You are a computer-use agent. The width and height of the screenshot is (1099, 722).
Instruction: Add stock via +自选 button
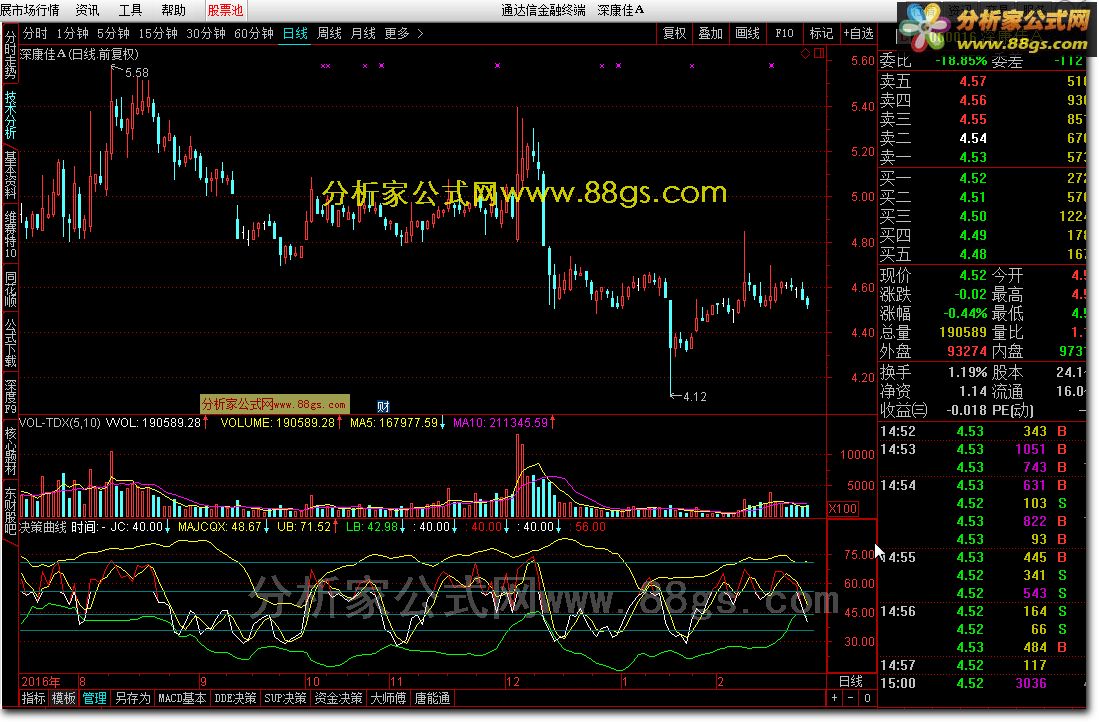click(859, 33)
